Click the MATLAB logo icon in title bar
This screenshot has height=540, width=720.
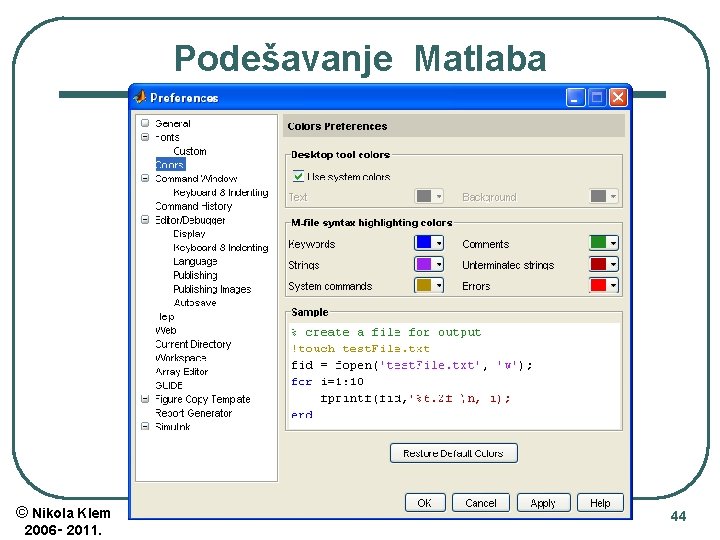[140, 97]
